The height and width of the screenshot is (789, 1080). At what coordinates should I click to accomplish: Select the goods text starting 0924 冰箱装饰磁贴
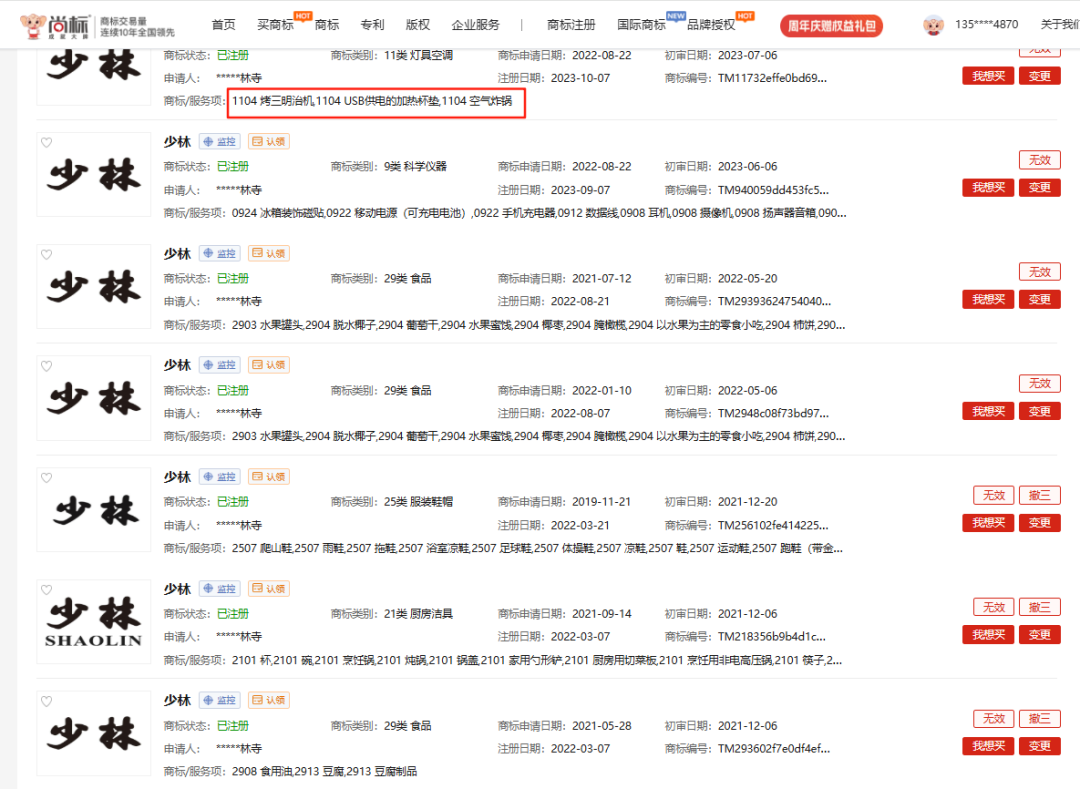[539, 213]
